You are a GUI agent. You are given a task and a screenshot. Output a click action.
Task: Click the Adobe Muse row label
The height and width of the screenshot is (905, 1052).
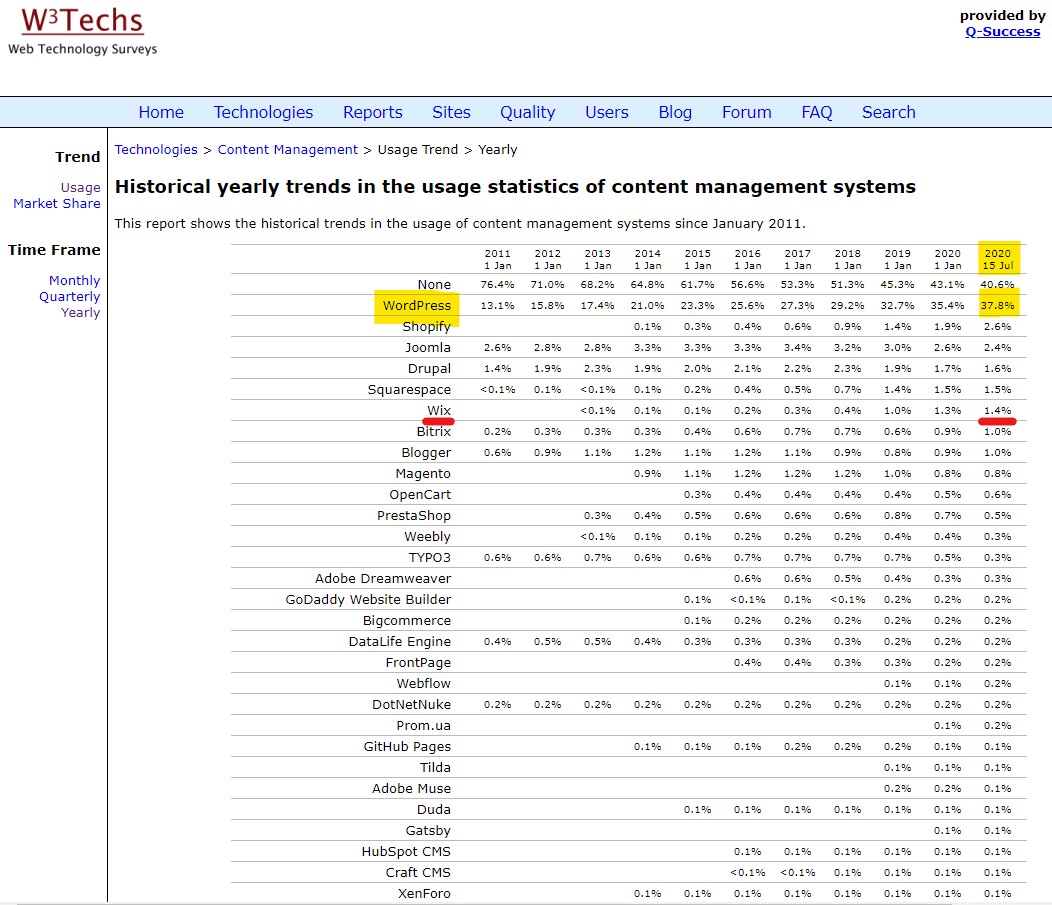pyautogui.click(x=411, y=789)
